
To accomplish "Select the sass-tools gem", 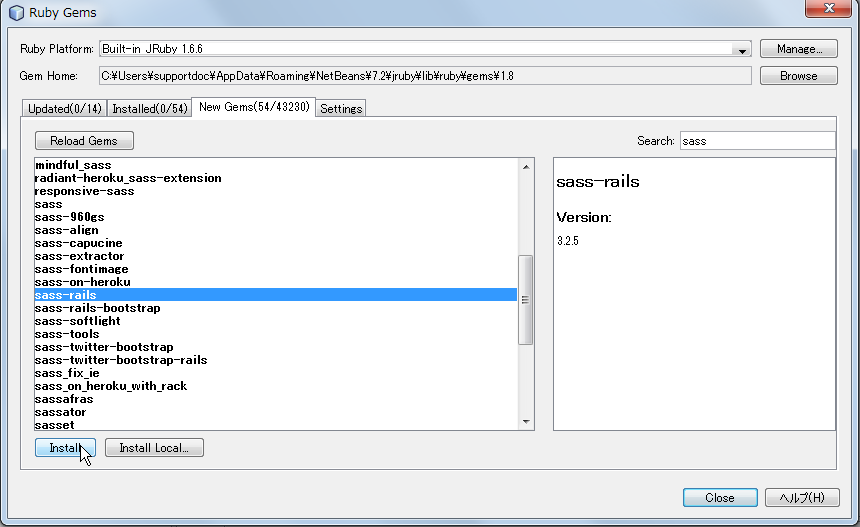I will [x=275, y=334].
